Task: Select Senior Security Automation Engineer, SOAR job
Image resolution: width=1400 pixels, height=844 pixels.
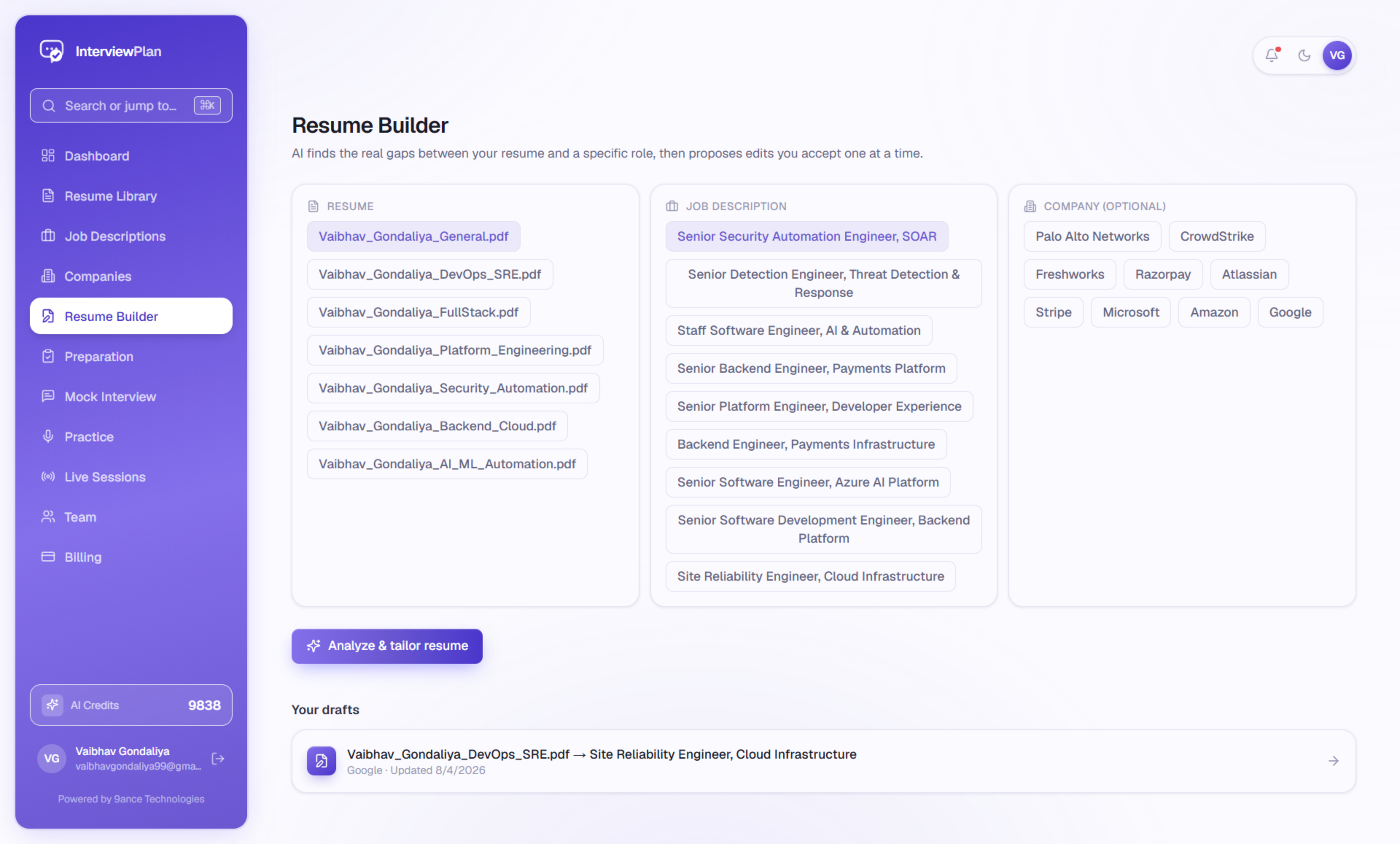Action: click(x=806, y=236)
